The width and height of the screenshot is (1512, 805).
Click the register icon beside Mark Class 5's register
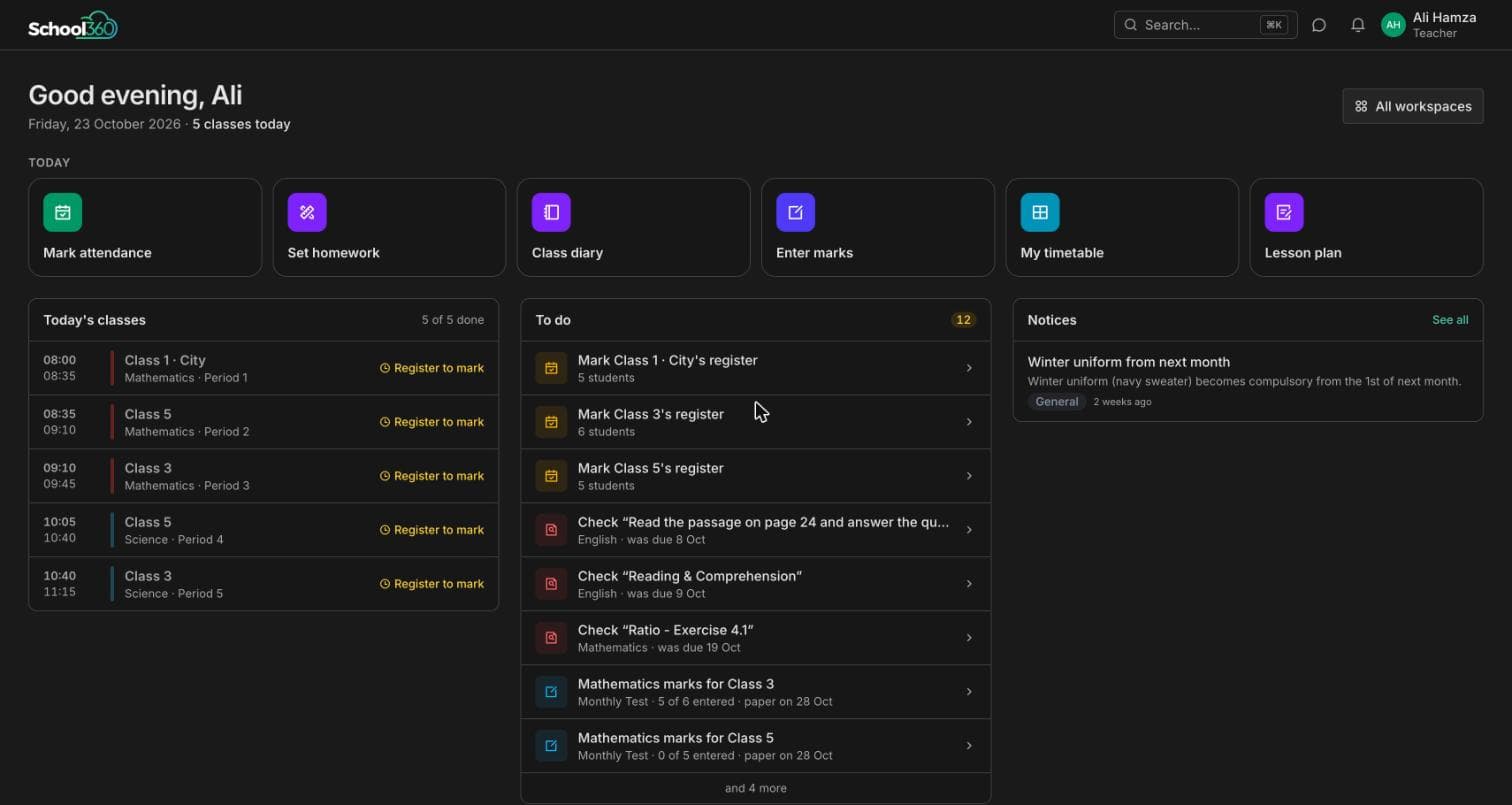click(x=551, y=476)
